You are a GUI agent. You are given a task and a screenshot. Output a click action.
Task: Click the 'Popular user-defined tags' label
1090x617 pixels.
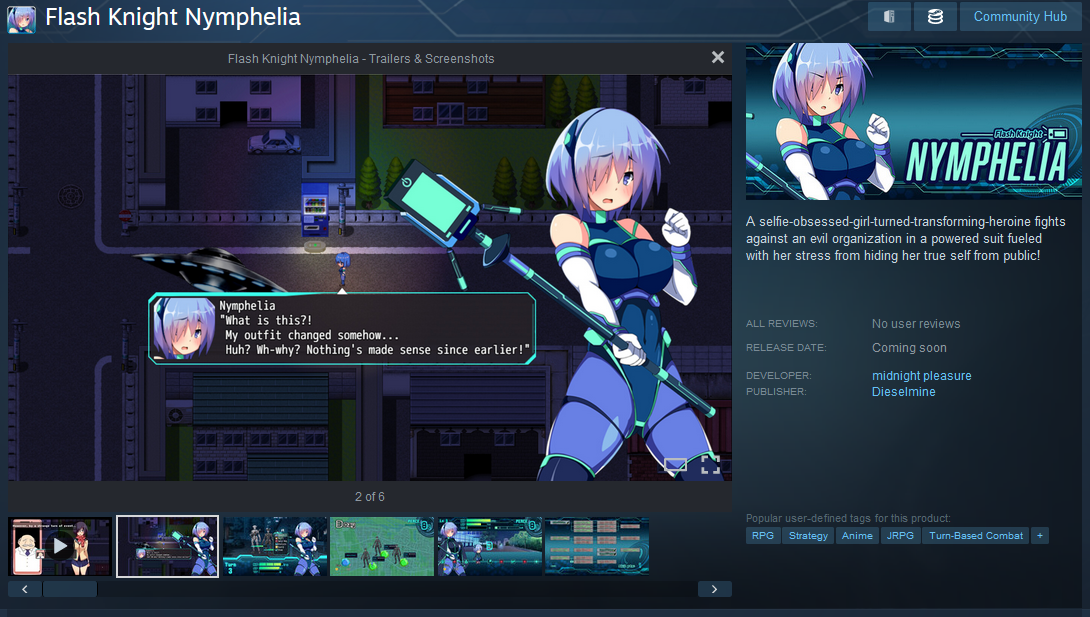pos(848,518)
